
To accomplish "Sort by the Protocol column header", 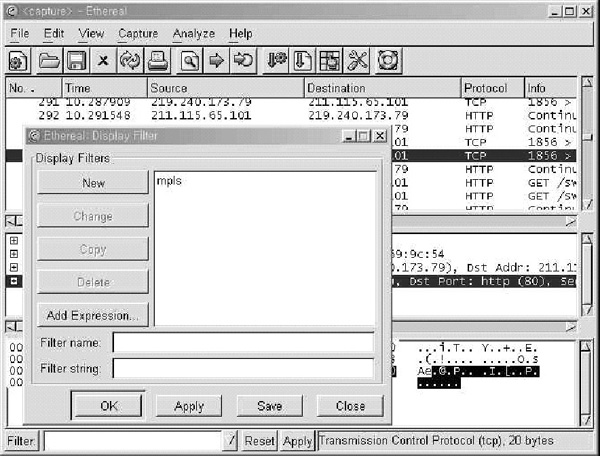I will pyautogui.click(x=493, y=88).
